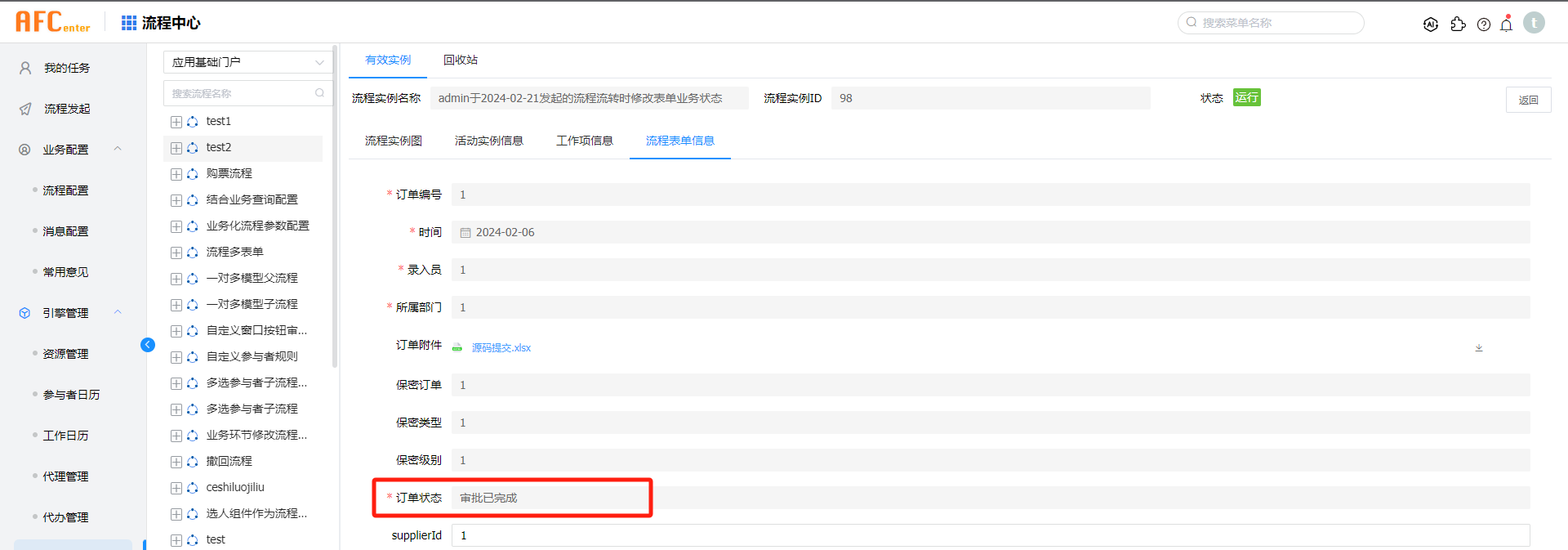Collapse the 业务配置 menu section

click(x=118, y=149)
